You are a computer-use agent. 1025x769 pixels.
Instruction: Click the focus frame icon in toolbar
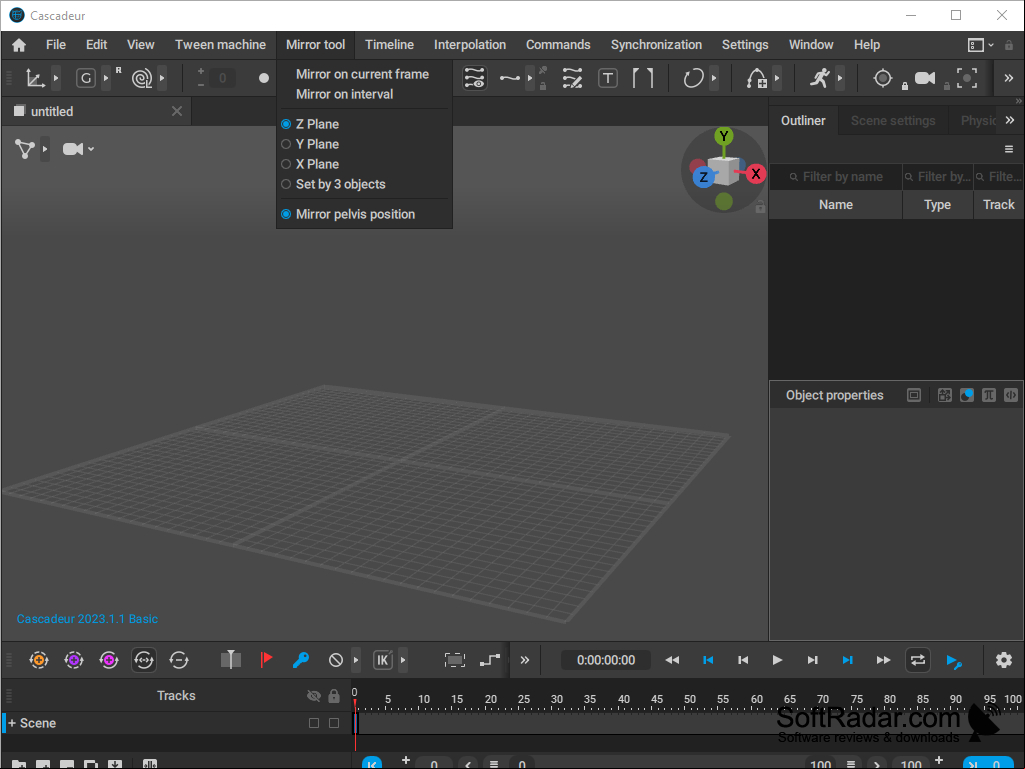tap(967, 78)
